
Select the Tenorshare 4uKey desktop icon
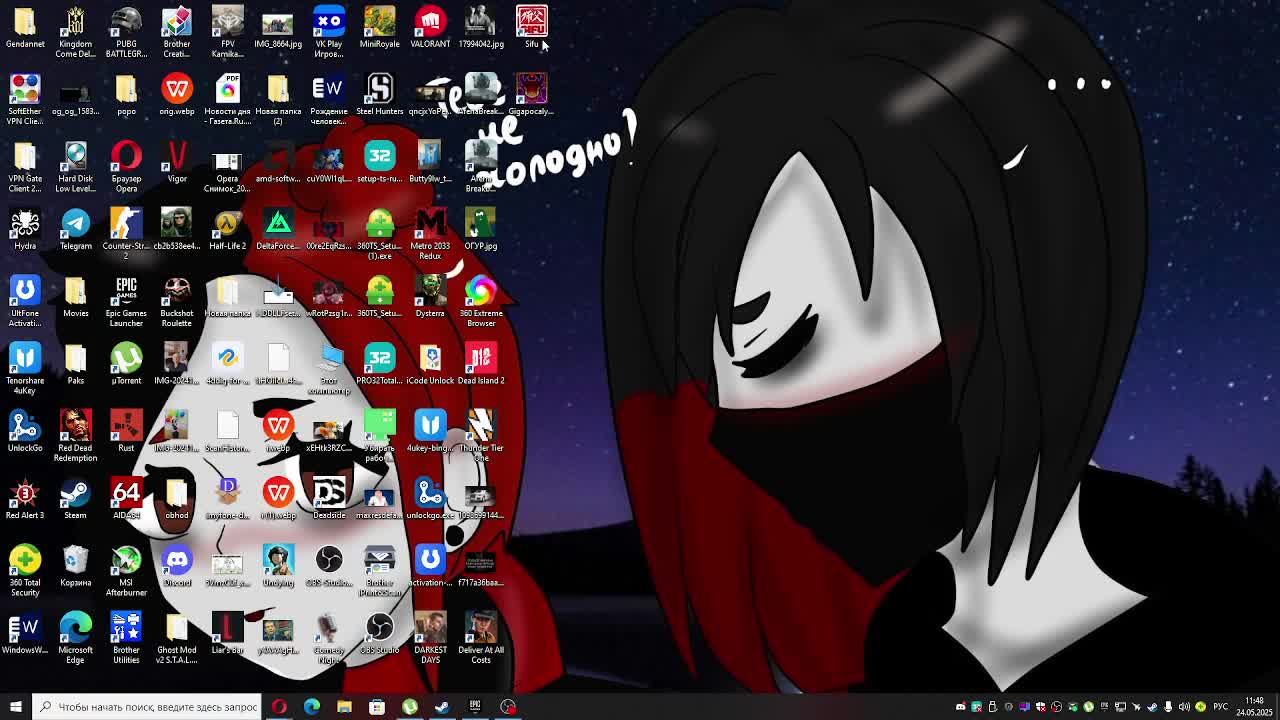click(25, 369)
